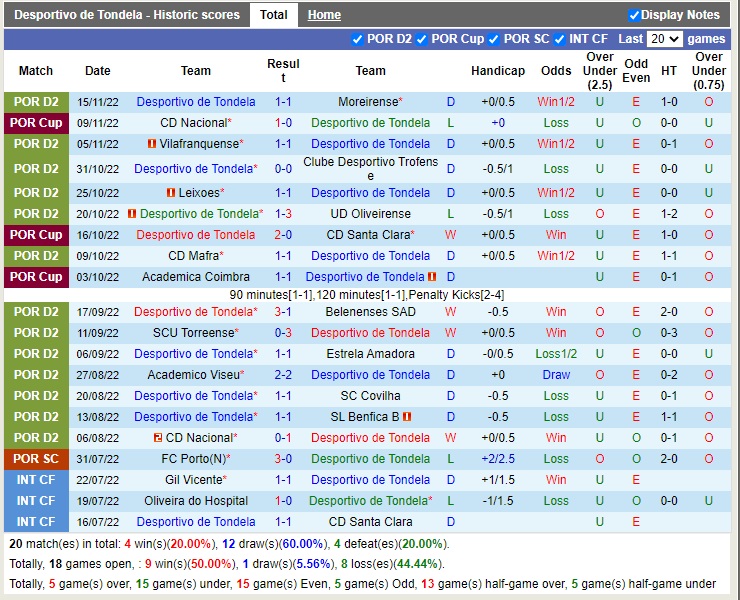Click the POR SC league badge for 31/07/22
740x600 pixels.
pyautogui.click(x=35, y=459)
